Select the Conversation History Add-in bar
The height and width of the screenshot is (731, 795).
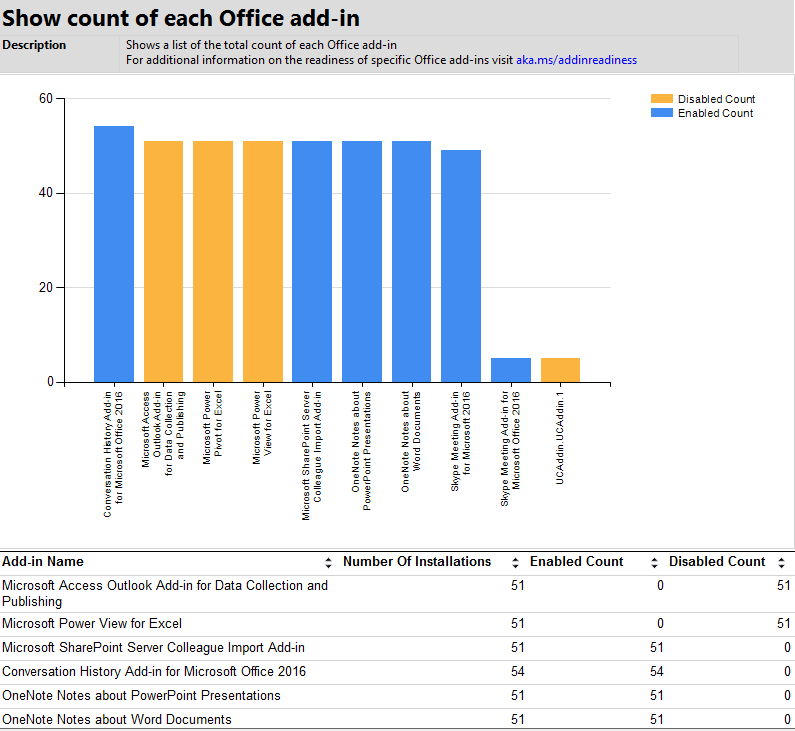[x=114, y=254]
